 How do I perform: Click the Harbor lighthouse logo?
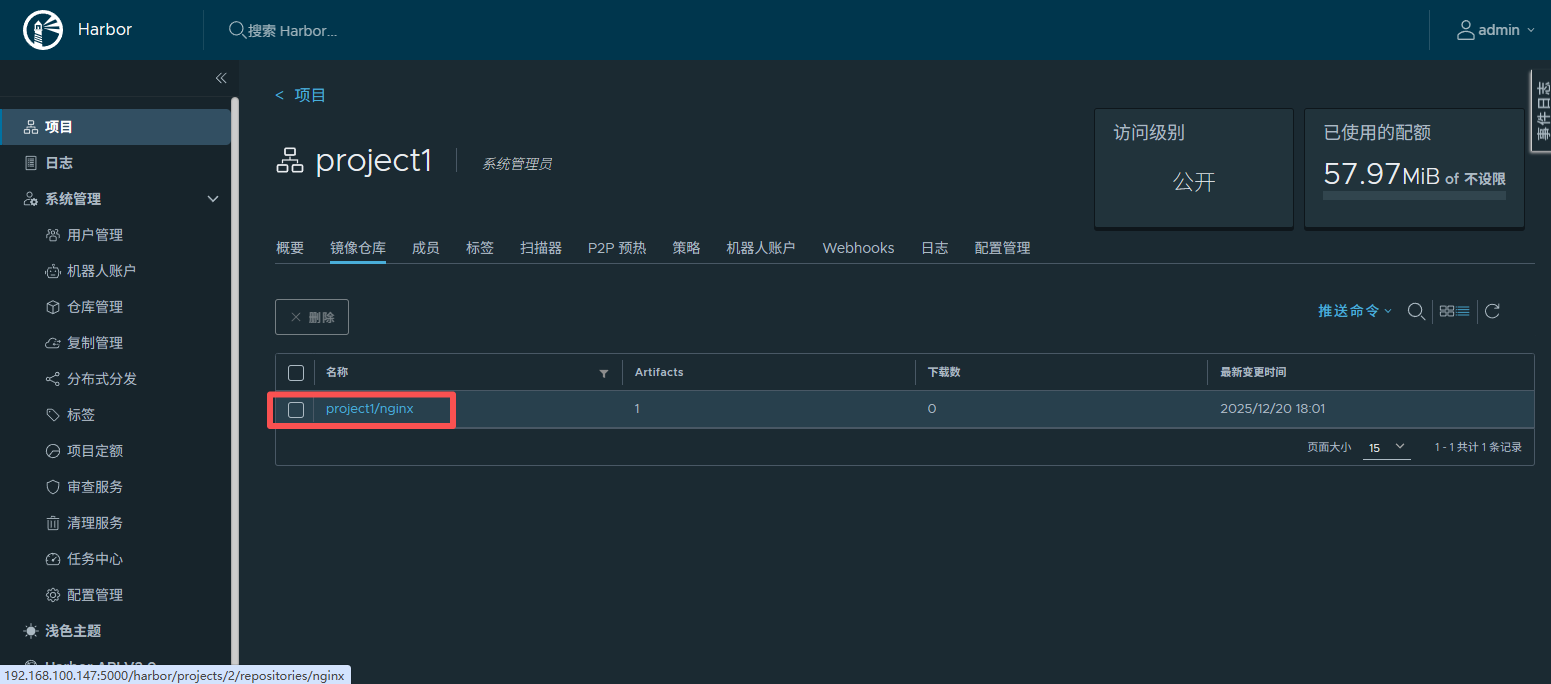click(42, 30)
